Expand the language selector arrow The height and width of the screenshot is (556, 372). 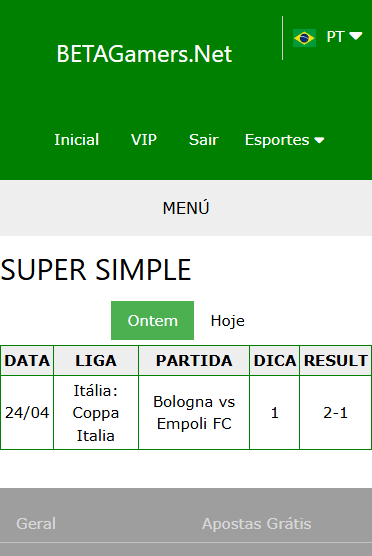pos(356,36)
